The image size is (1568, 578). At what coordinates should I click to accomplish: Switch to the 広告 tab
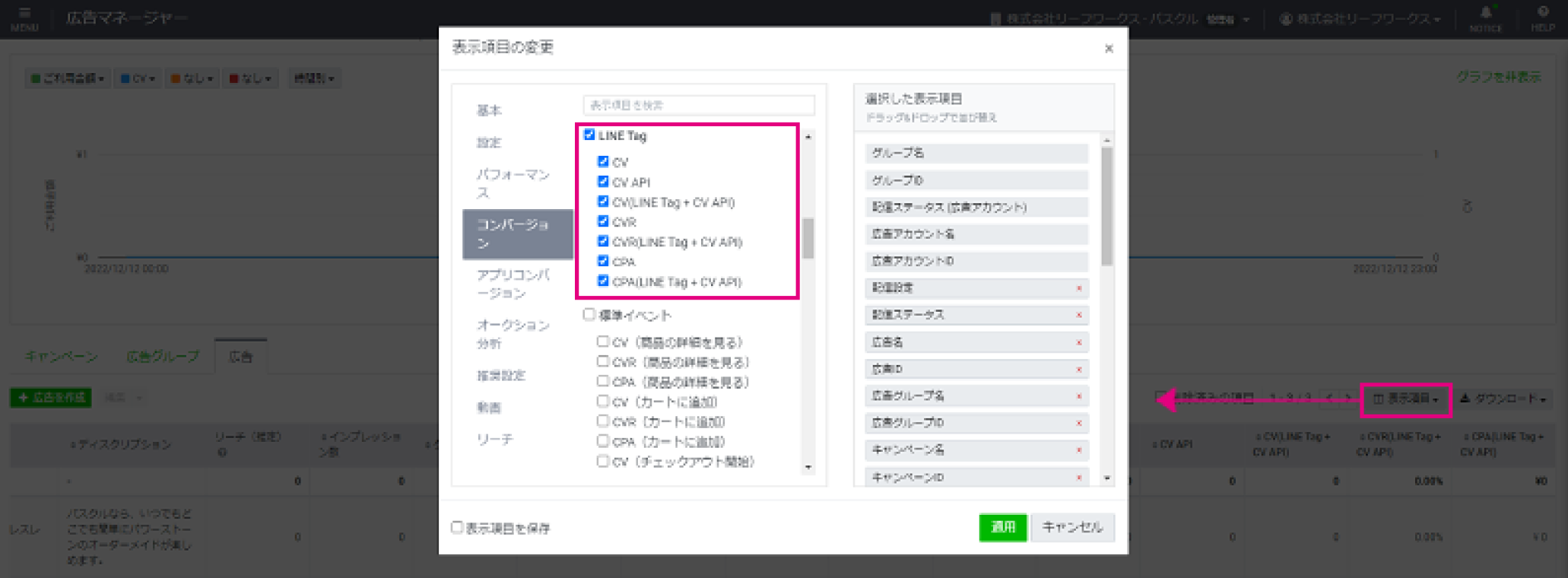point(240,356)
